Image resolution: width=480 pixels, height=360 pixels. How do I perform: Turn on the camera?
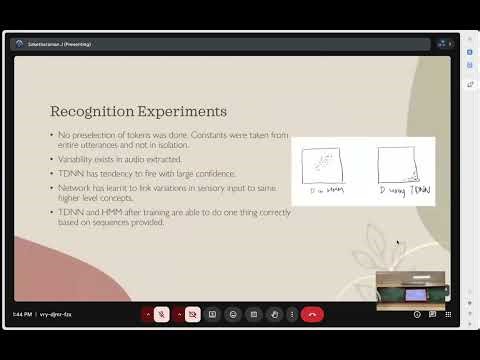[193, 314]
